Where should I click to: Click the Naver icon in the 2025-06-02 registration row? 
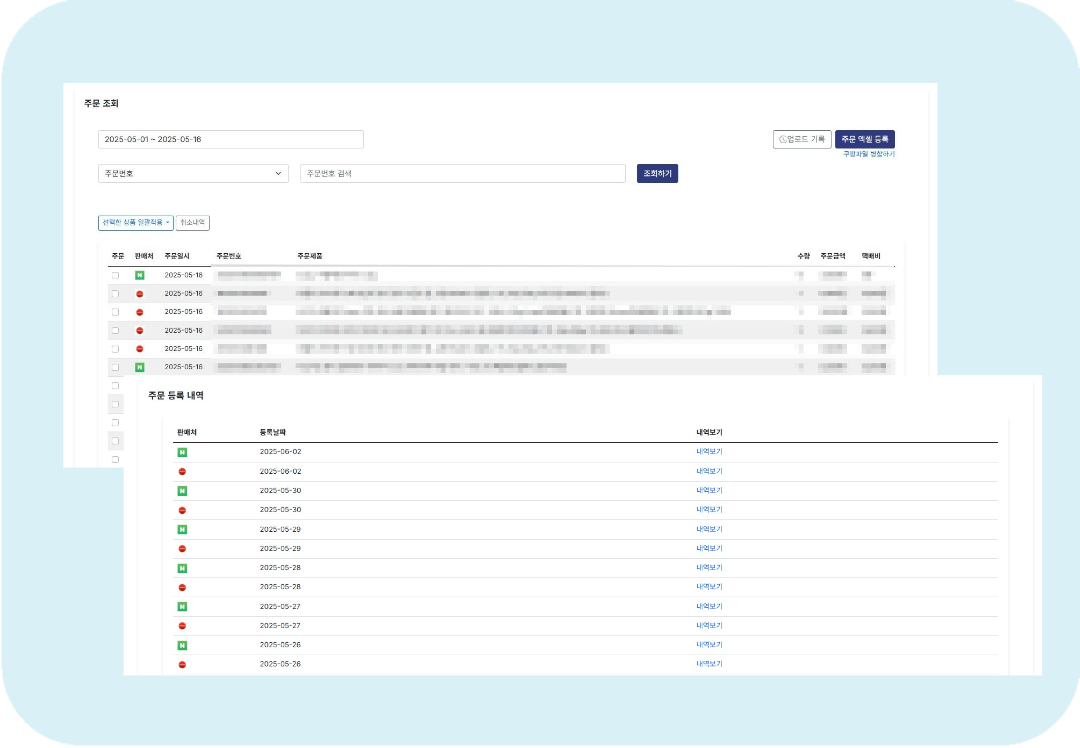click(x=182, y=452)
